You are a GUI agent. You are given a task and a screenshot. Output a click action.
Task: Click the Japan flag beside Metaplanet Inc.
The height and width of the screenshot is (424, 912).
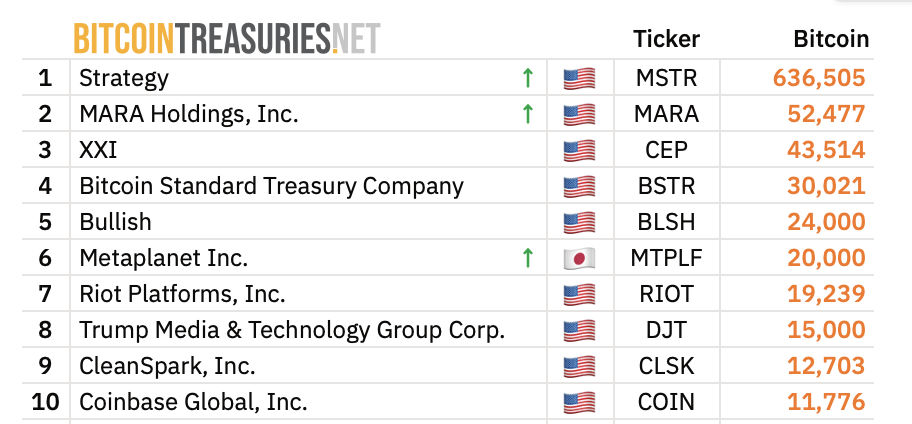tap(579, 258)
